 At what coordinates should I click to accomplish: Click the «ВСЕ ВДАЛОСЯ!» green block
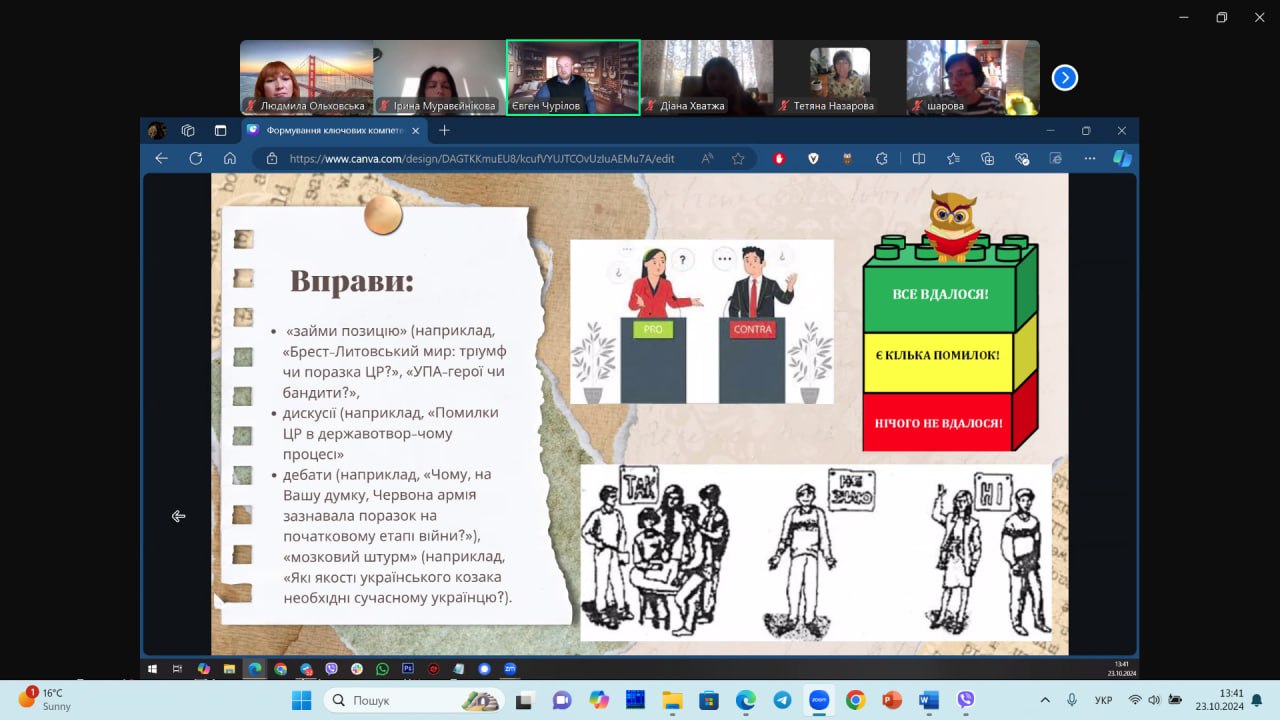[x=940, y=294]
